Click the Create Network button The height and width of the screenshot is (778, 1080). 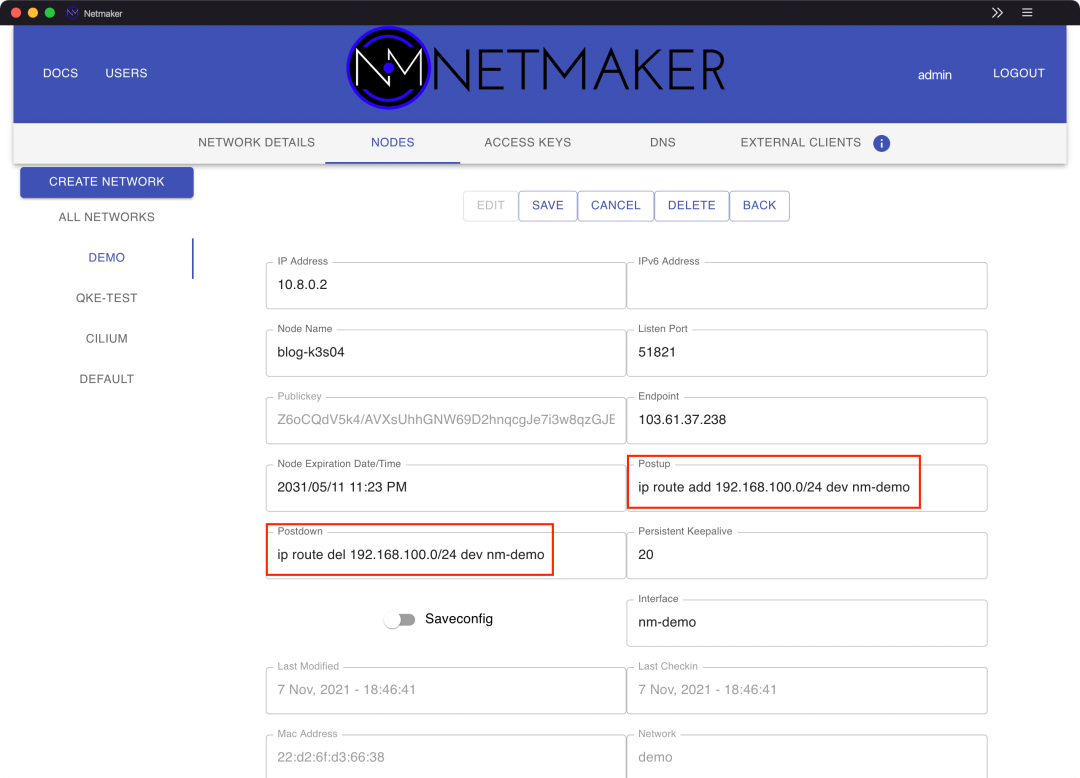107,182
